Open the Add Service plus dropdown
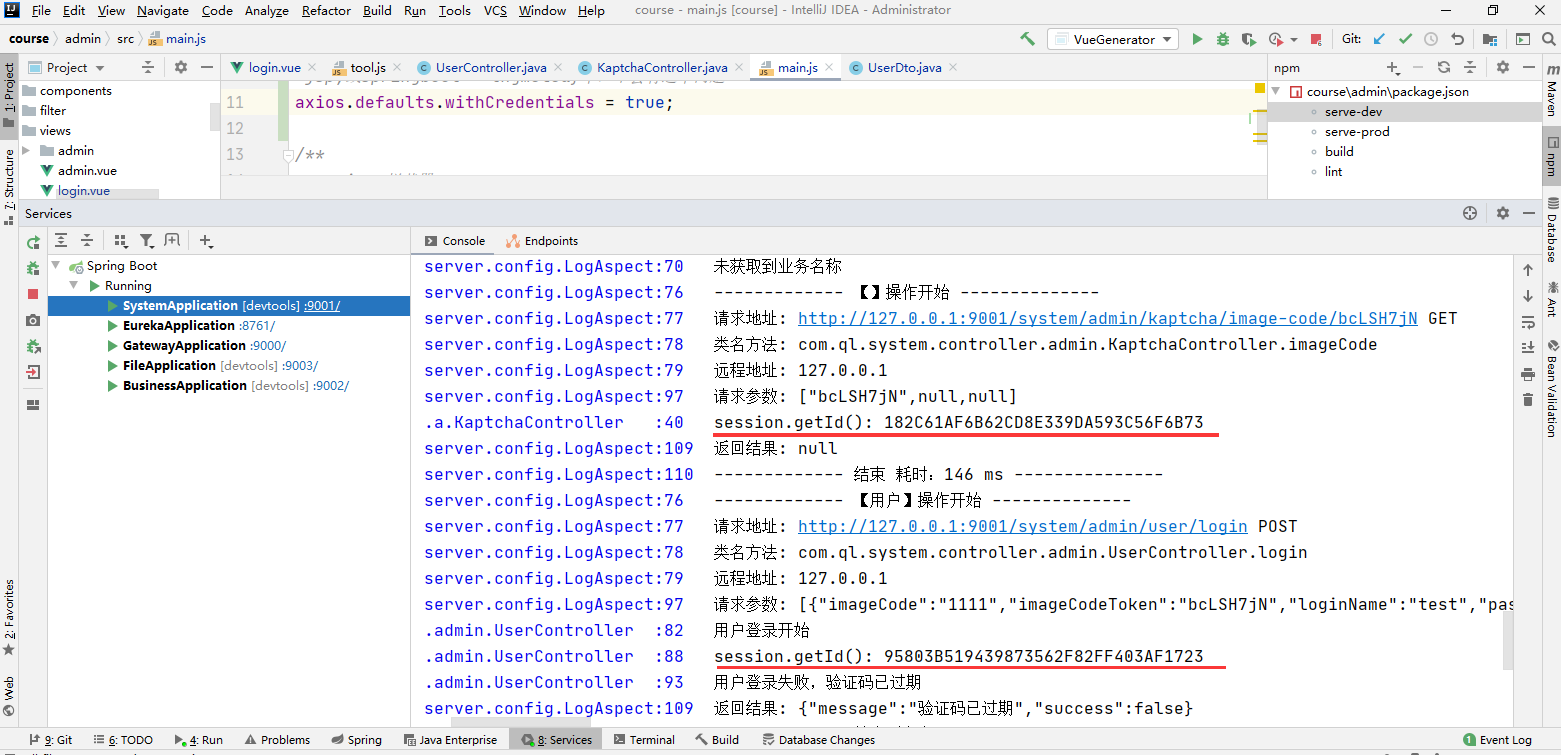Viewport: 1561px width, 755px height. click(x=206, y=240)
